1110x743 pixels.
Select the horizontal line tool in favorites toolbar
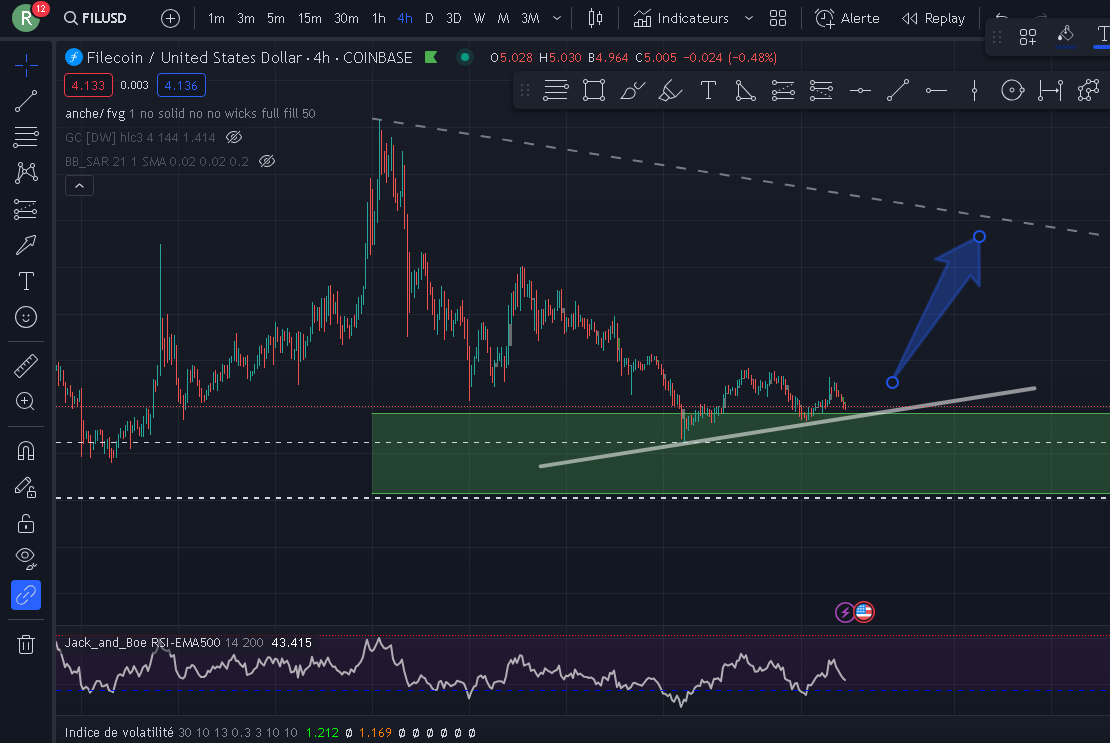[x=860, y=91]
